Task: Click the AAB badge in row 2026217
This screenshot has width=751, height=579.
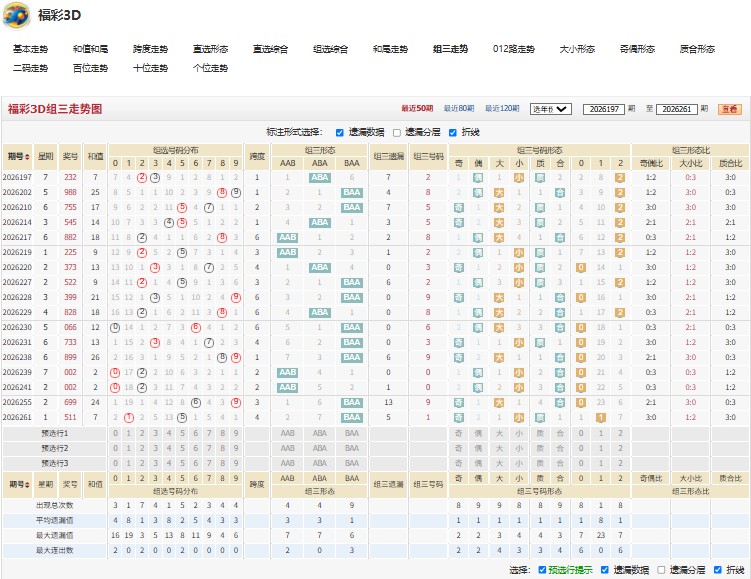Action: coord(287,237)
